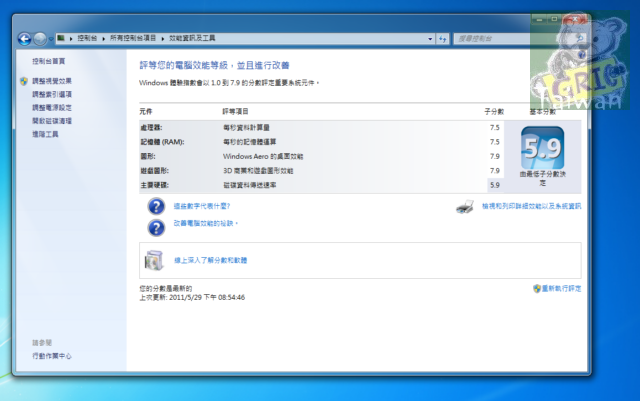Screen dimensions: 640x401
Task: Select the 效能資訊及工具 breadcrumb segment
Action: pyautogui.click(x=192, y=38)
